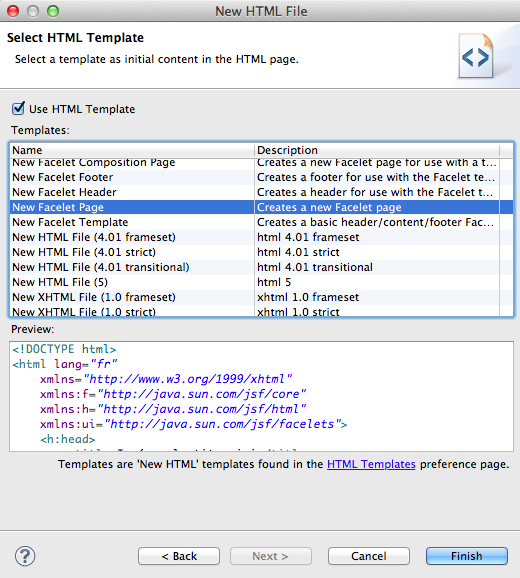Image resolution: width=520 pixels, height=578 pixels.
Task: Open the HTML Templates preference link
Action: [371, 464]
